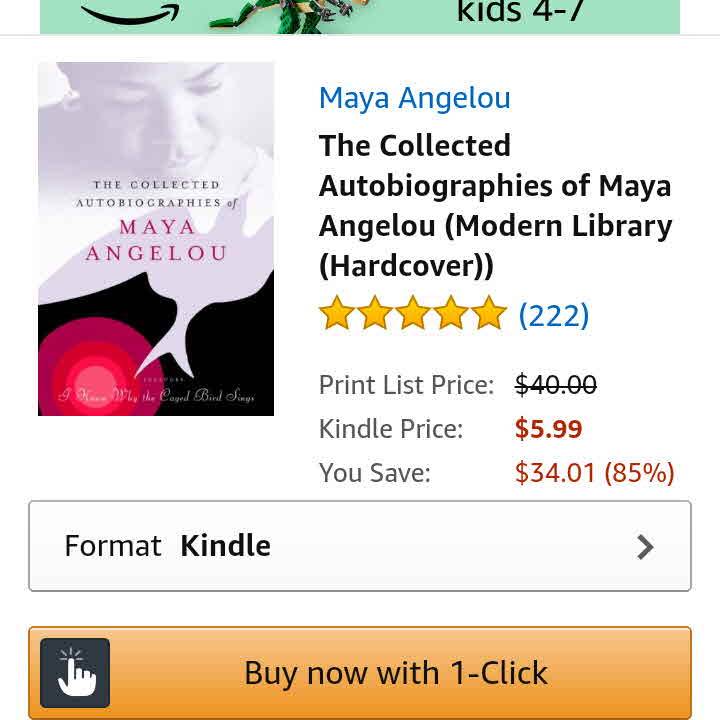Tap the 1-Click hand pointer icon
Viewport: 720px width, 720px height.
coord(75,673)
